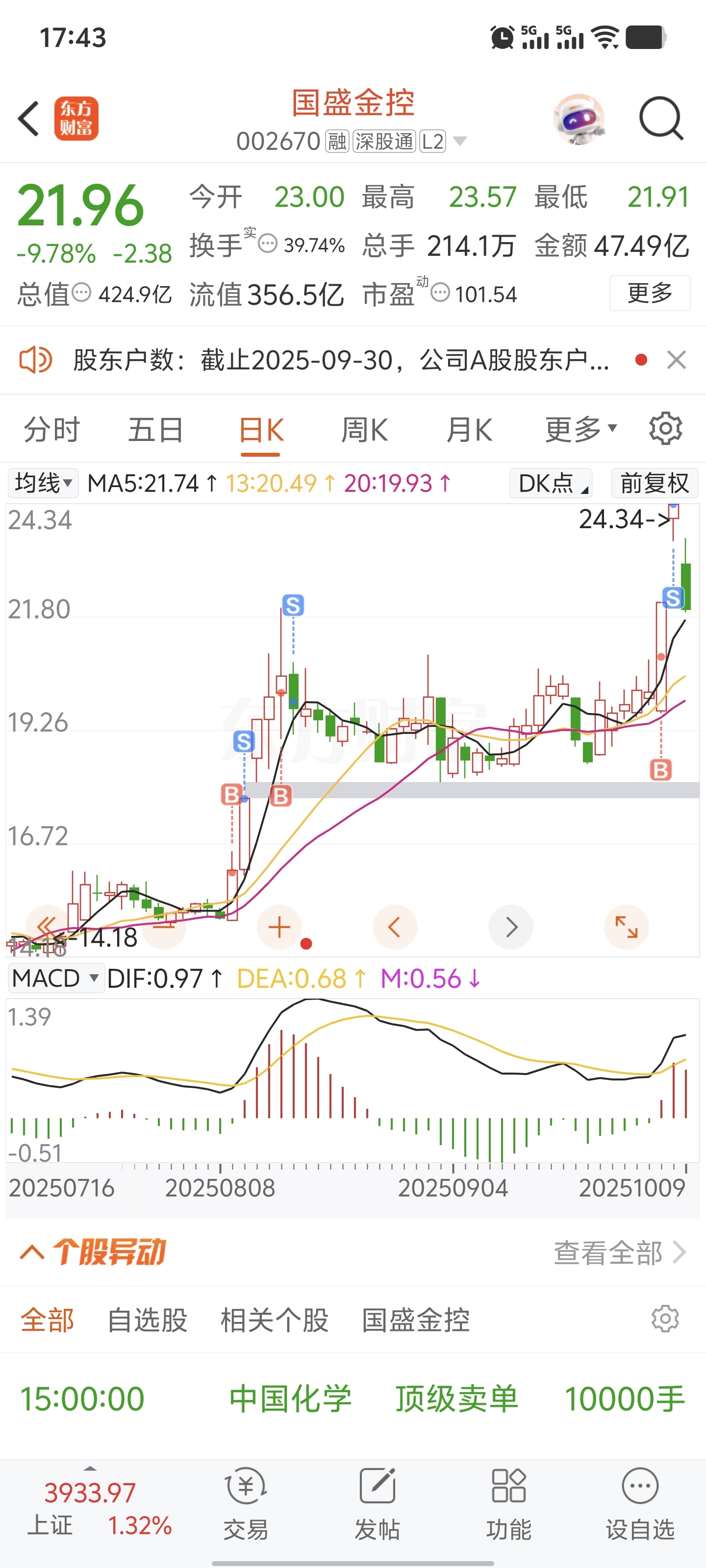Tap the 24.34 high price label

[x=625, y=519]
